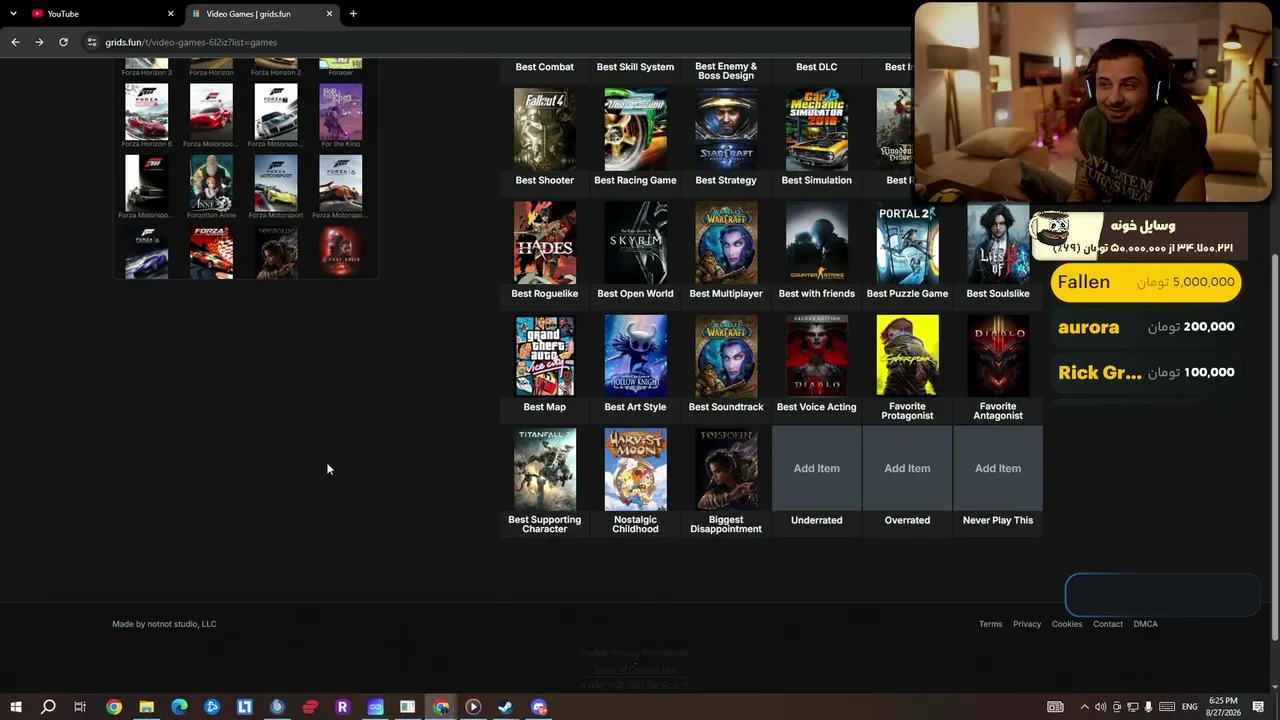The image size is (1280, 720).
Task: Open the Cookies link in footer
Action: (x=1067, y=624)
